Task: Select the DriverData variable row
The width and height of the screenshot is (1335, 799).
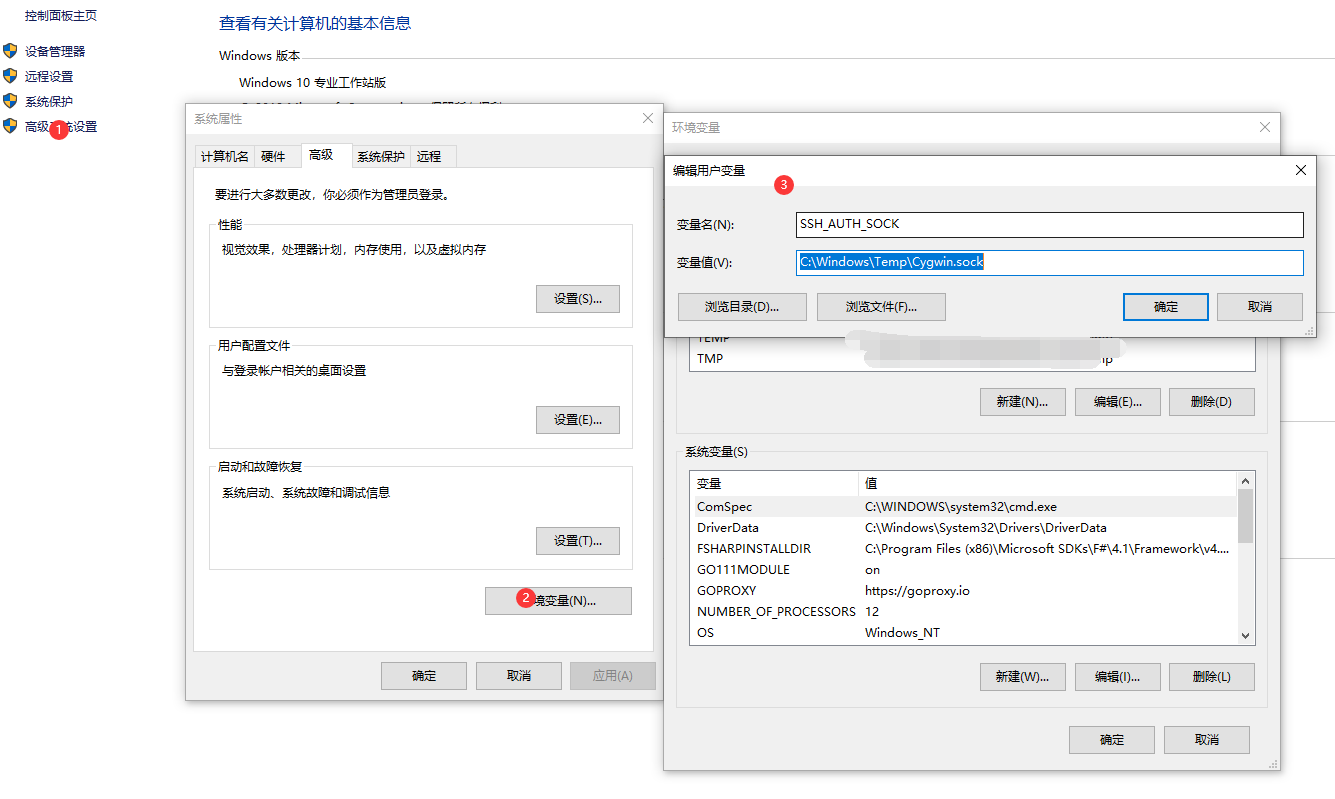Action: pyautogui.click(x=964, y=527)
